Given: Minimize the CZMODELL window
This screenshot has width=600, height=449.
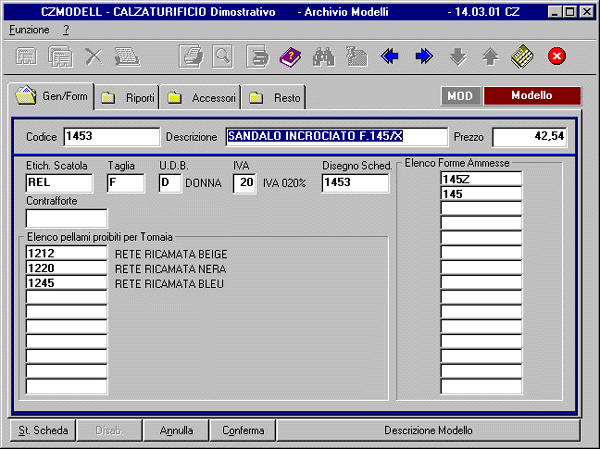Looking at the screenshot, I should [x=555, y=12].
